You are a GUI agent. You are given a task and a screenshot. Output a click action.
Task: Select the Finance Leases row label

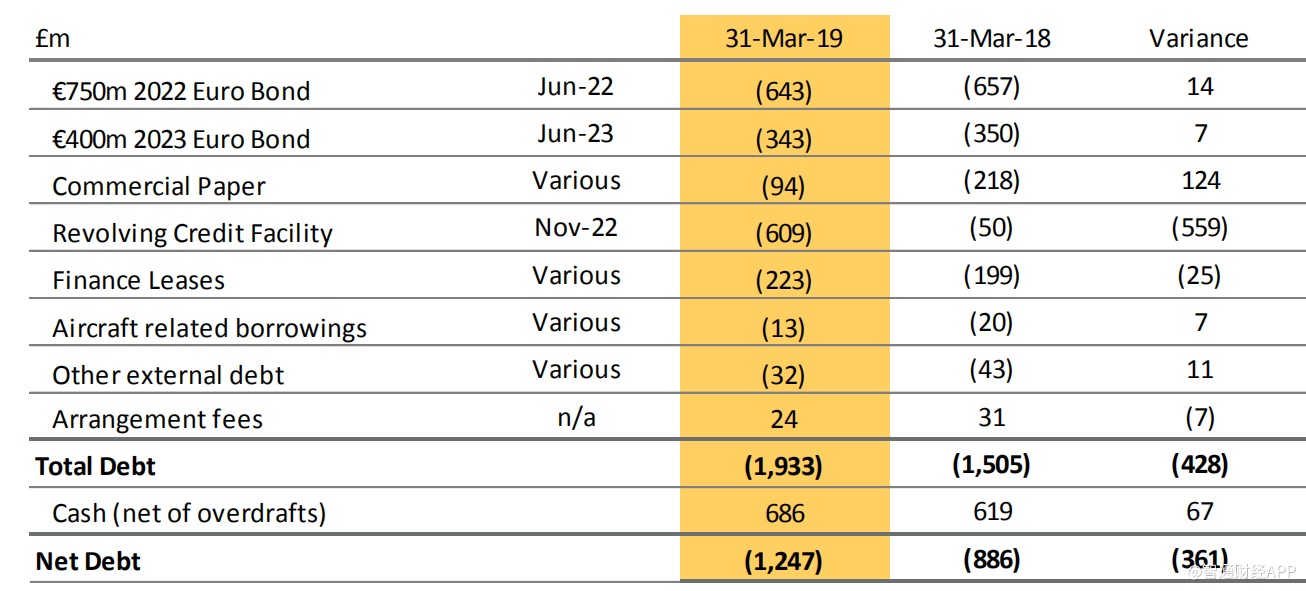click(138, 281)
